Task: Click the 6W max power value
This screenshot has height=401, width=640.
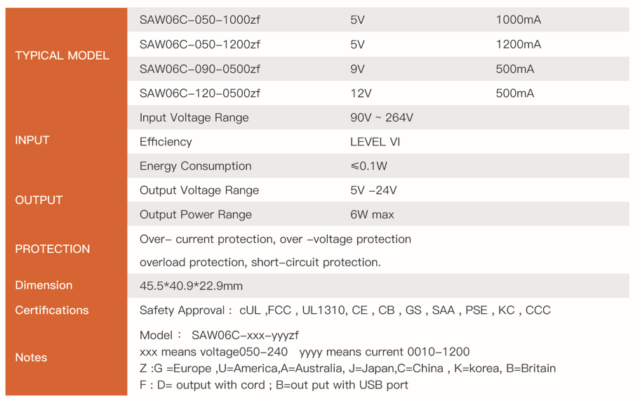Action: [x=374, y=214]
